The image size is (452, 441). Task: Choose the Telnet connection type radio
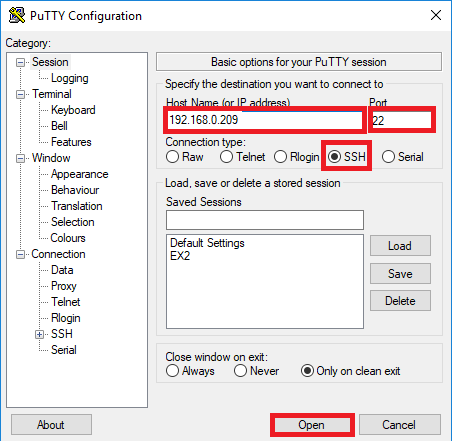tap(242, 157)
